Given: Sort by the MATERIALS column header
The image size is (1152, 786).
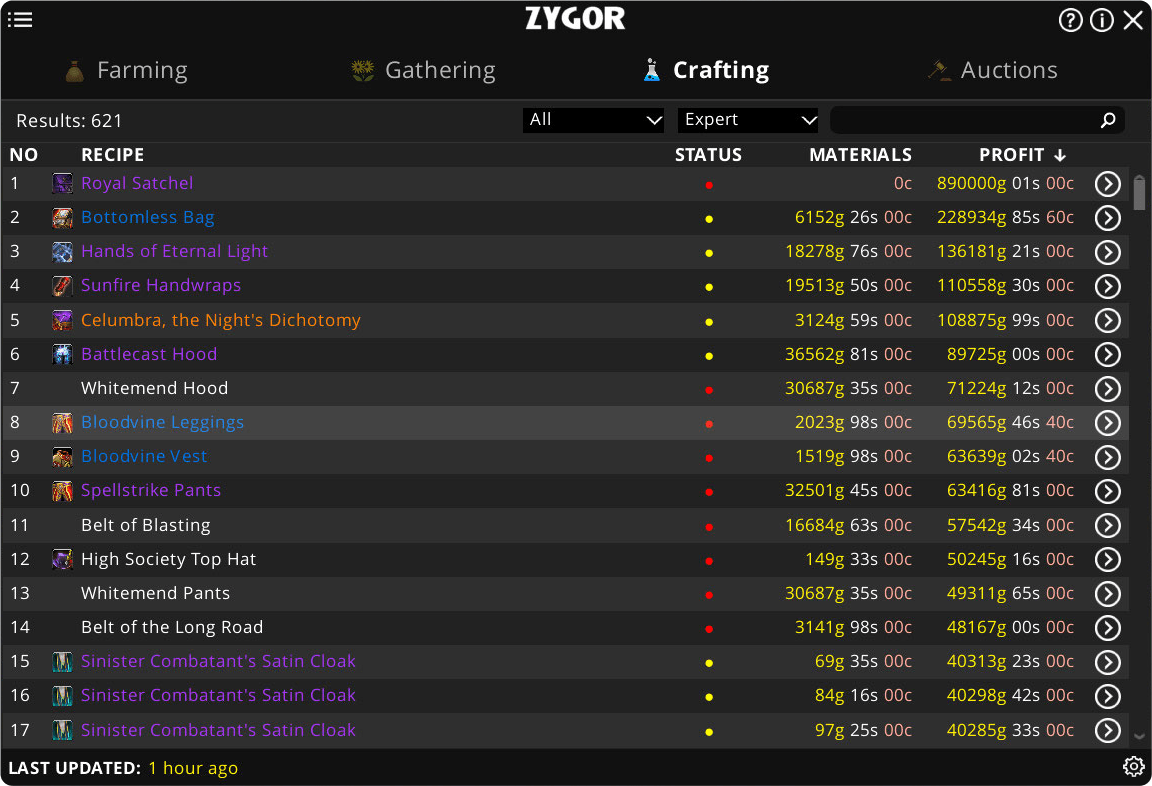Looking at the screenshot, I should (860, 155).
